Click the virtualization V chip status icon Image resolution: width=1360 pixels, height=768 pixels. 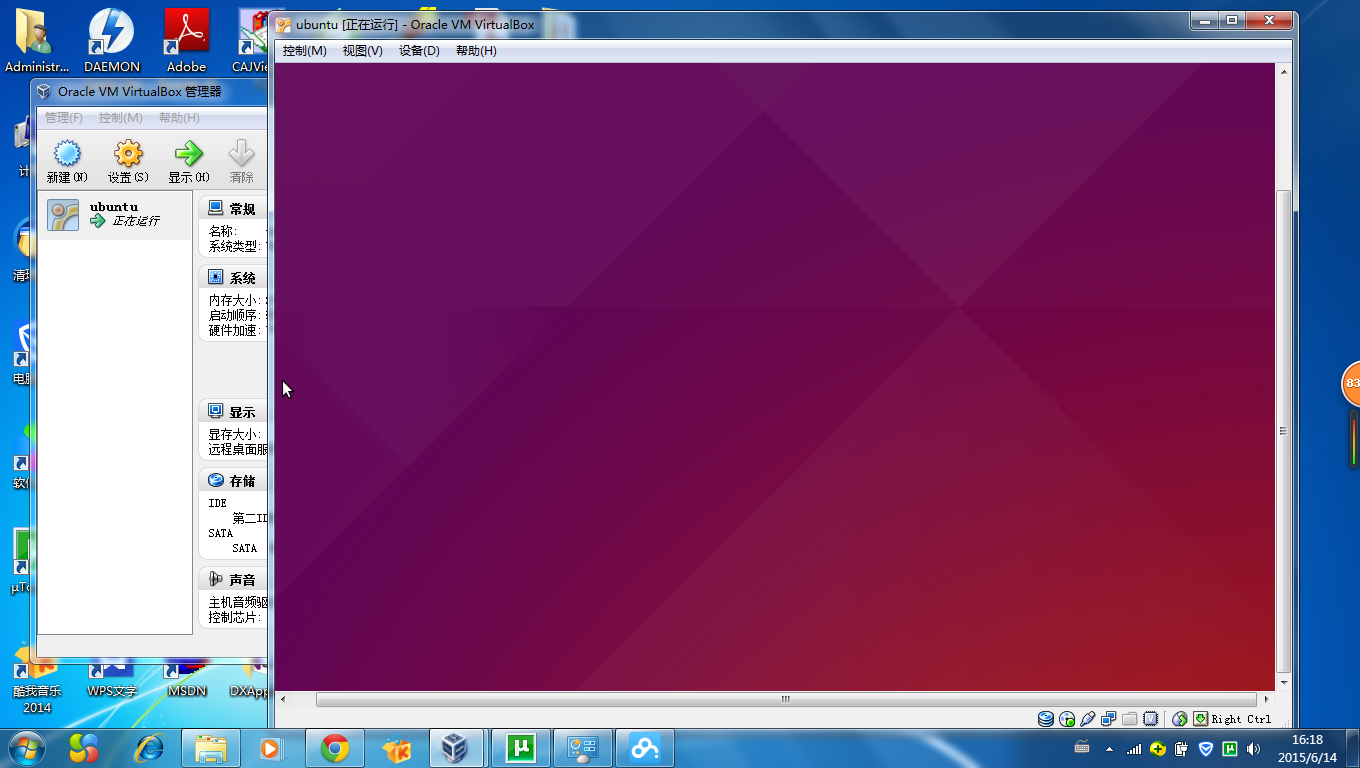[x=1151, y=719]
